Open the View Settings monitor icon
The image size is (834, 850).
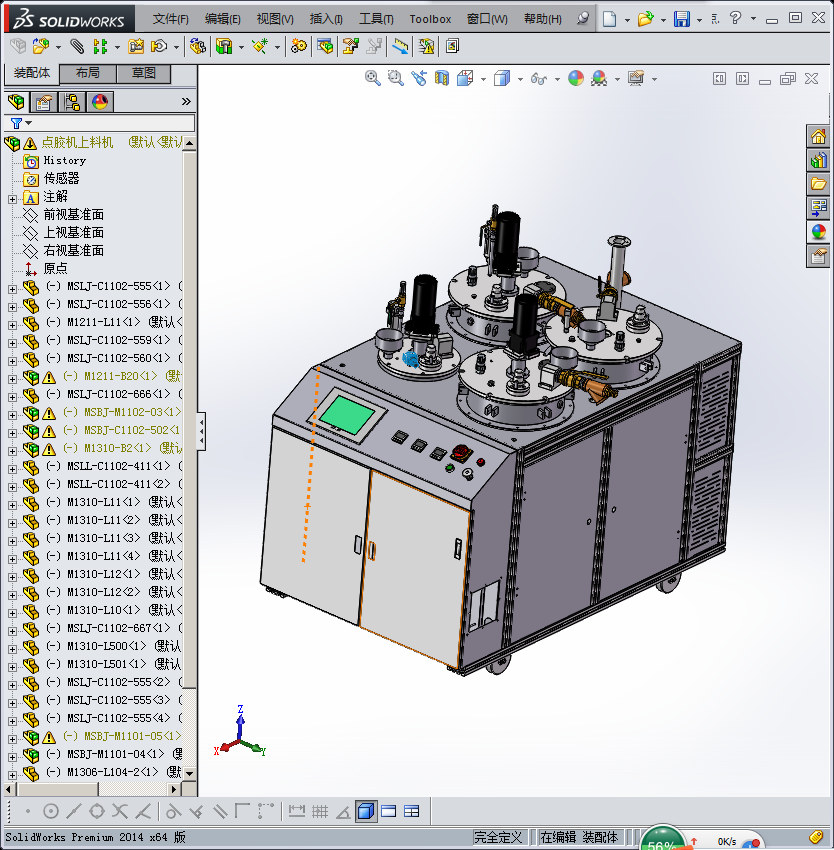636,79
